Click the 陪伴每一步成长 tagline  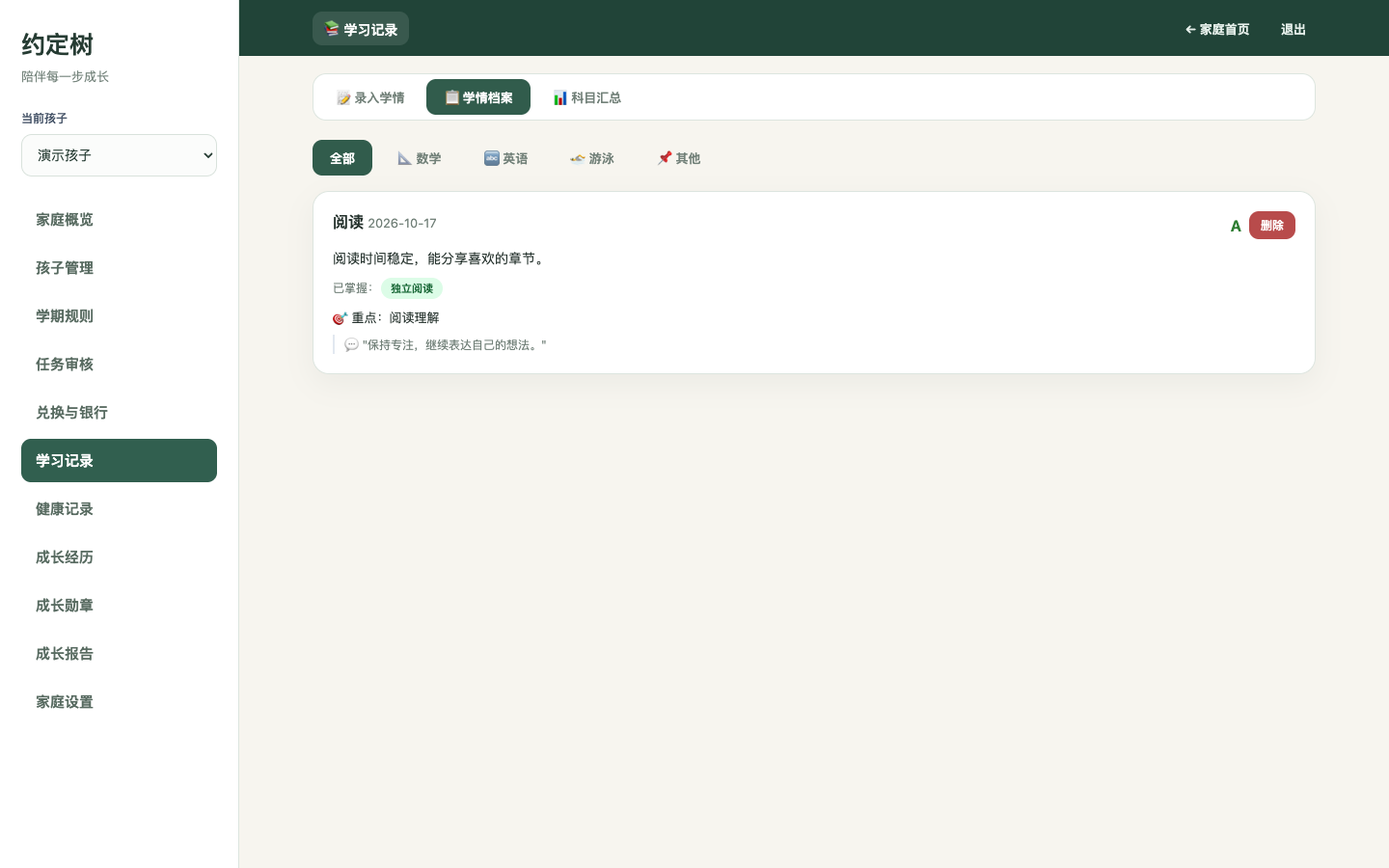pos(65,76)
